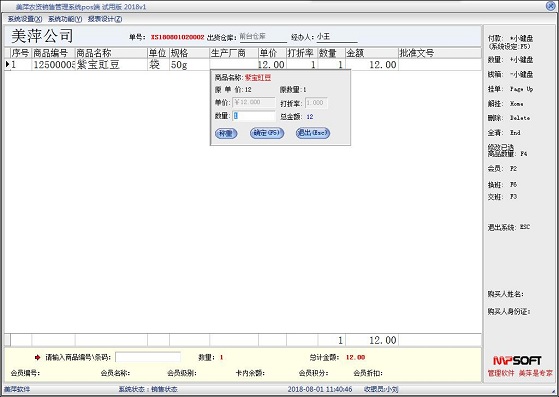Screen dimensions: 559x397
Task: Click the 批准文号 column header
Action: pyautogui.click(x=440, y=53)
